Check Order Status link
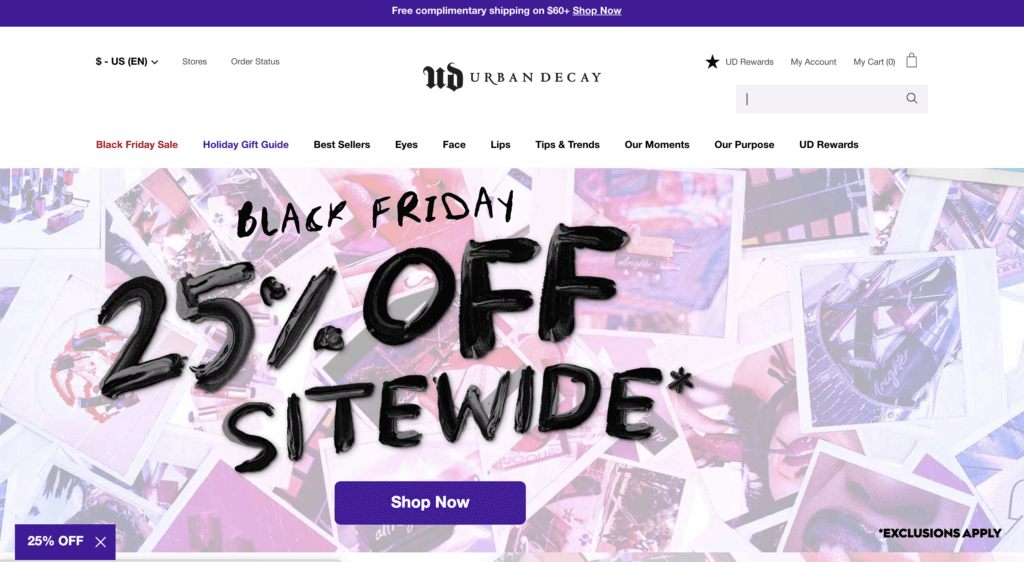 (x=255, y=61)
